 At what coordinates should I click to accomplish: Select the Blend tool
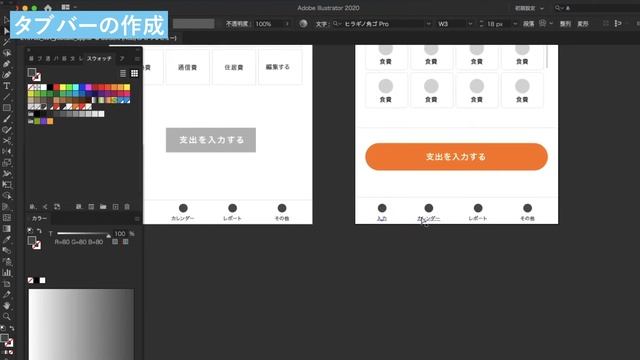pyautogui.click(x=7, y=251)
